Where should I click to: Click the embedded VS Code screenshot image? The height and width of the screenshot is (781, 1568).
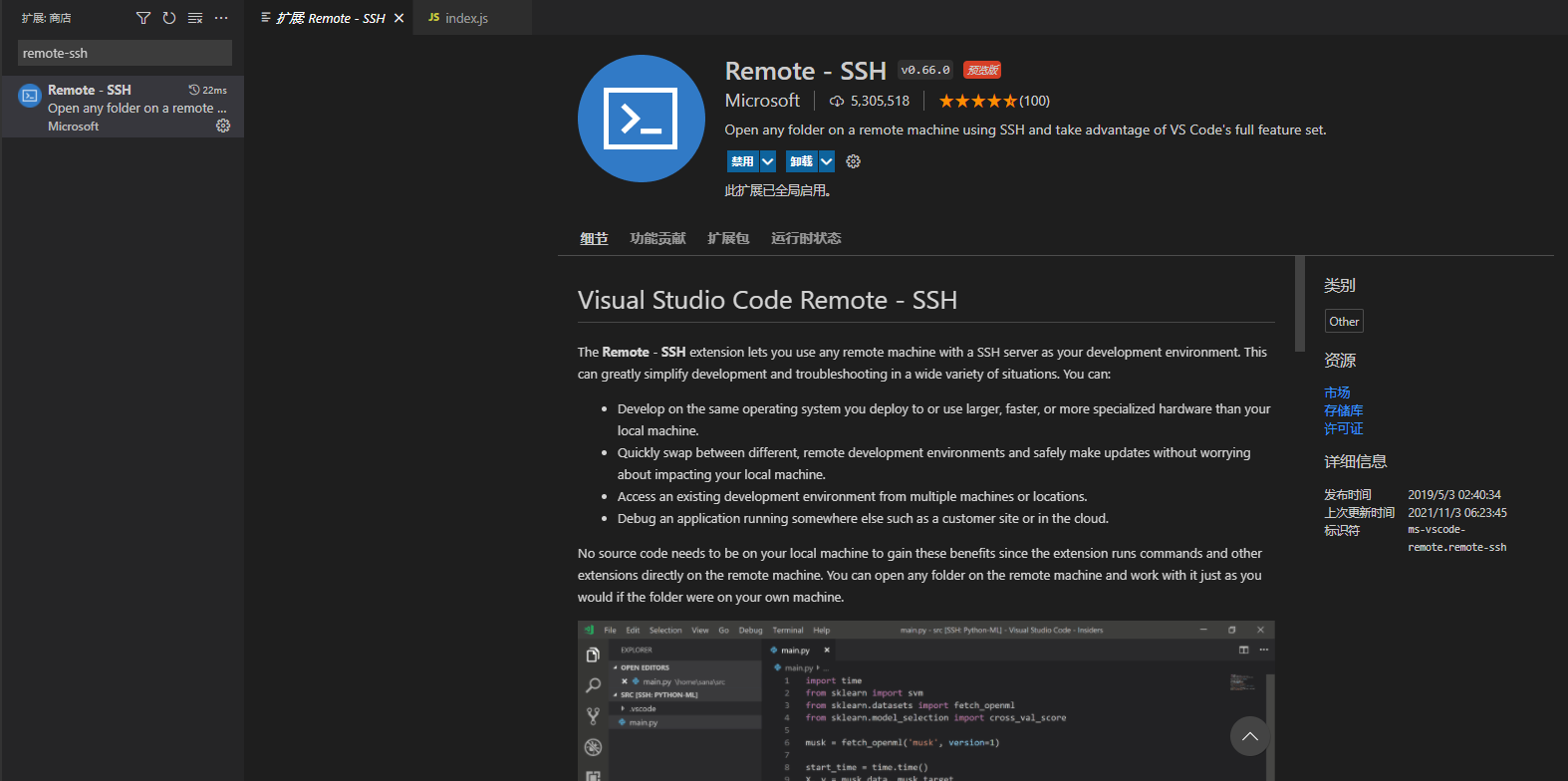pos(926,701)
